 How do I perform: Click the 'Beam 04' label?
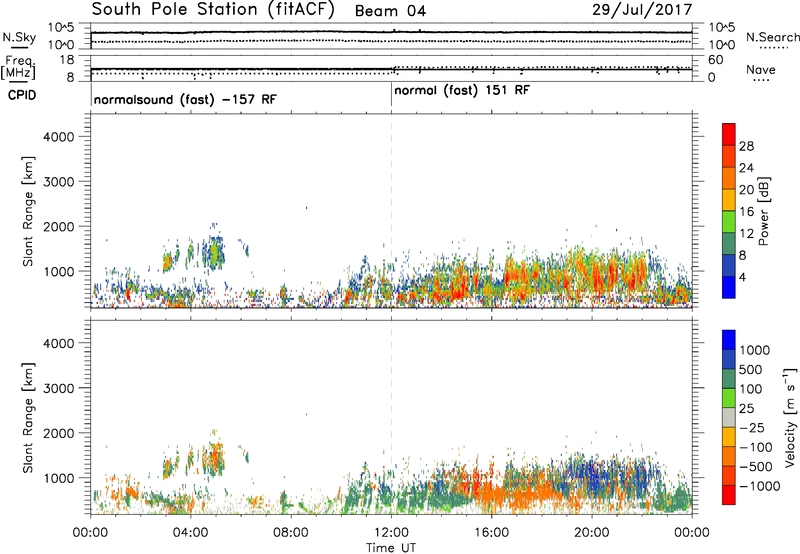[x=390, y=11]
